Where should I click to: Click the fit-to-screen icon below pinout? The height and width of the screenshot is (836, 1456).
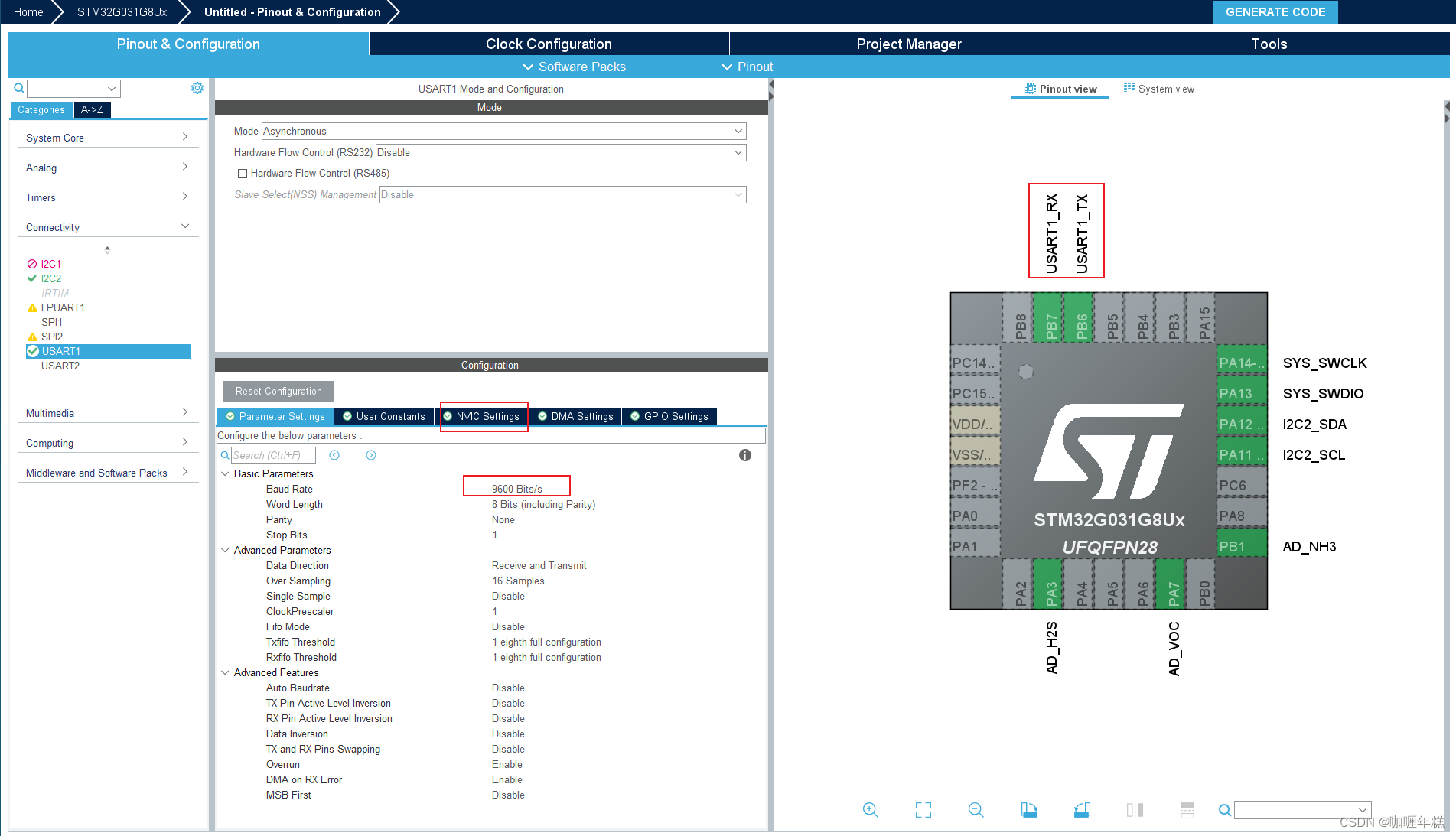(923, 810)
